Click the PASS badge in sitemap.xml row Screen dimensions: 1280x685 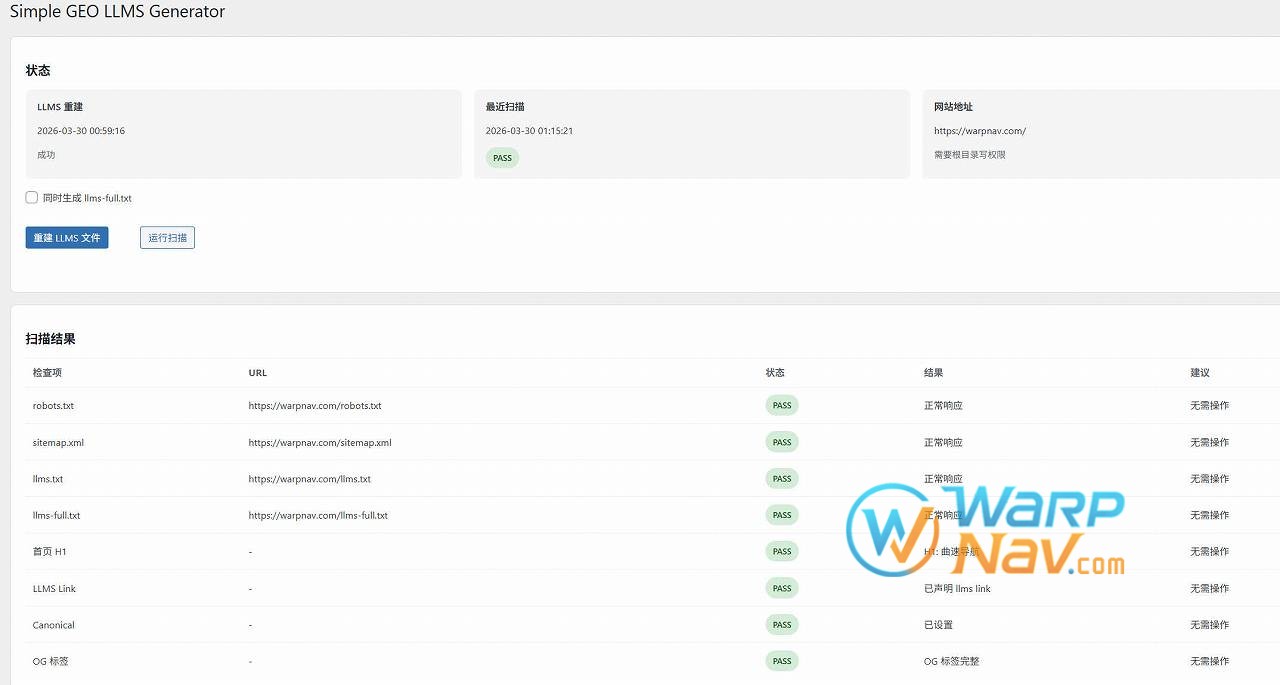782,442
